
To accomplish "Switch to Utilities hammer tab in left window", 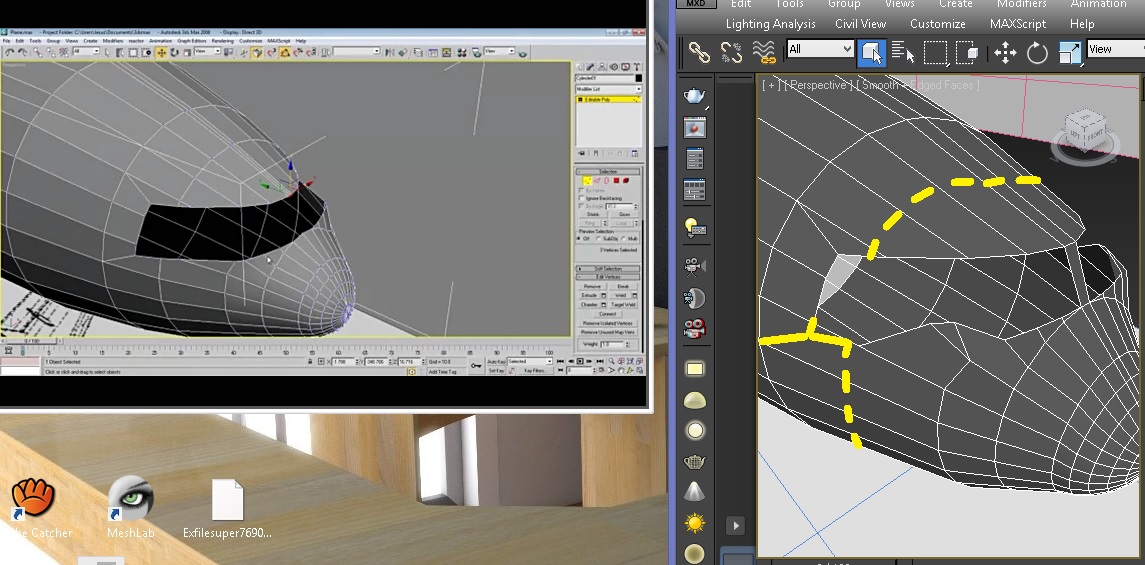I will click(637, 66).
